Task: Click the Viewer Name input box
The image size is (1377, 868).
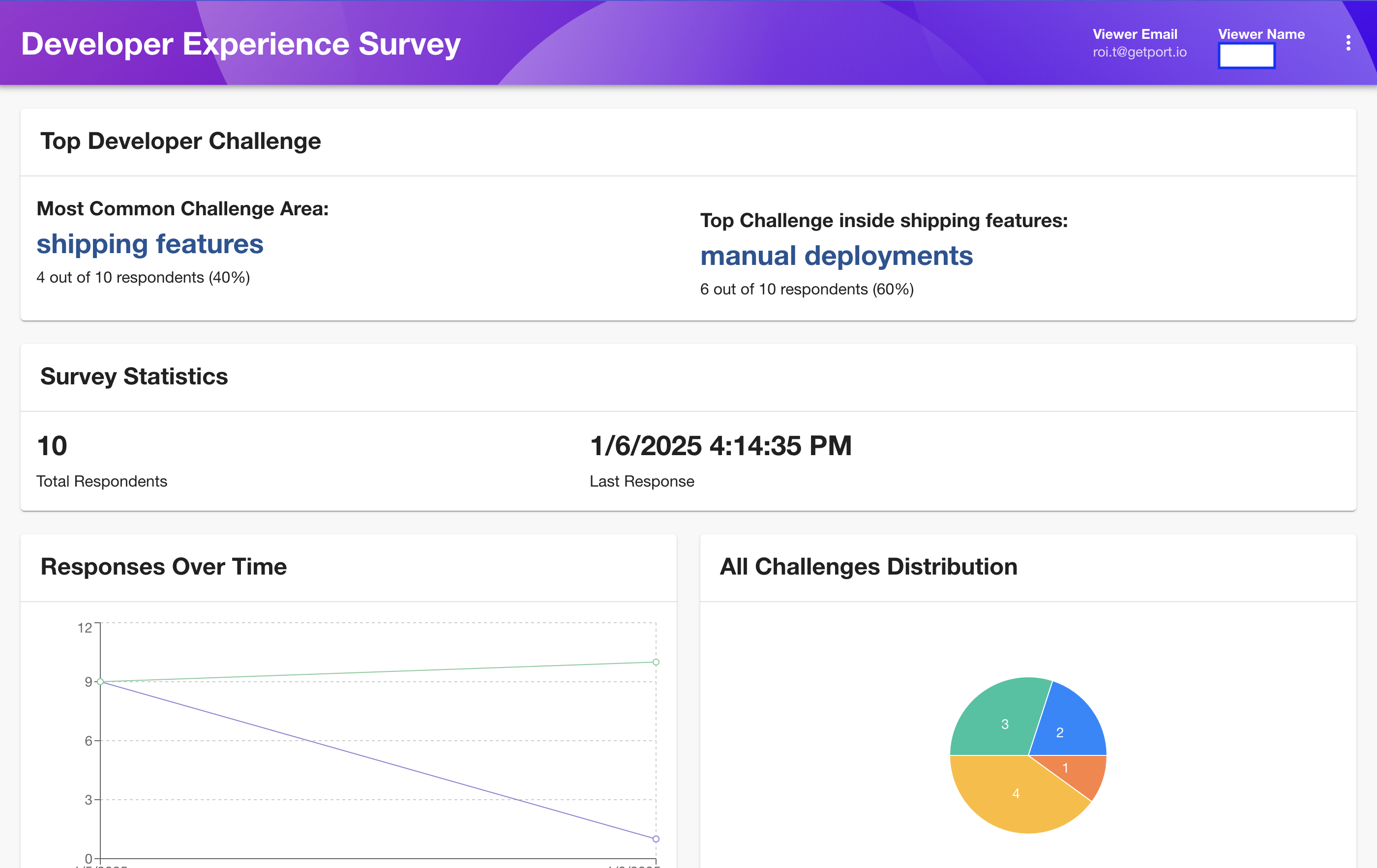Action: tap(1247, 55)
